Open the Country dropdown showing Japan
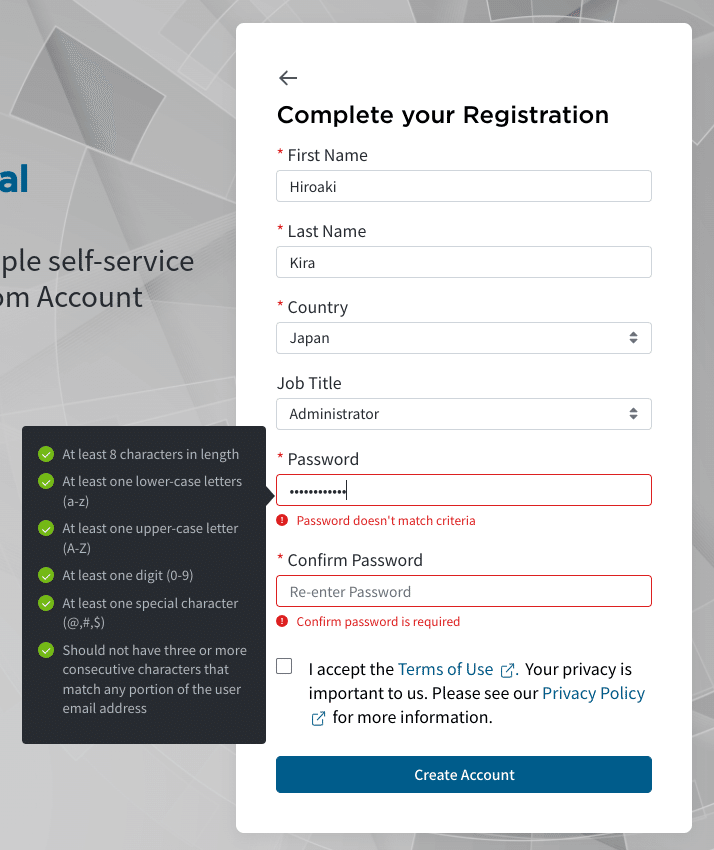The height and width of the screenshot is (850, 714). (x=464, y=338)
